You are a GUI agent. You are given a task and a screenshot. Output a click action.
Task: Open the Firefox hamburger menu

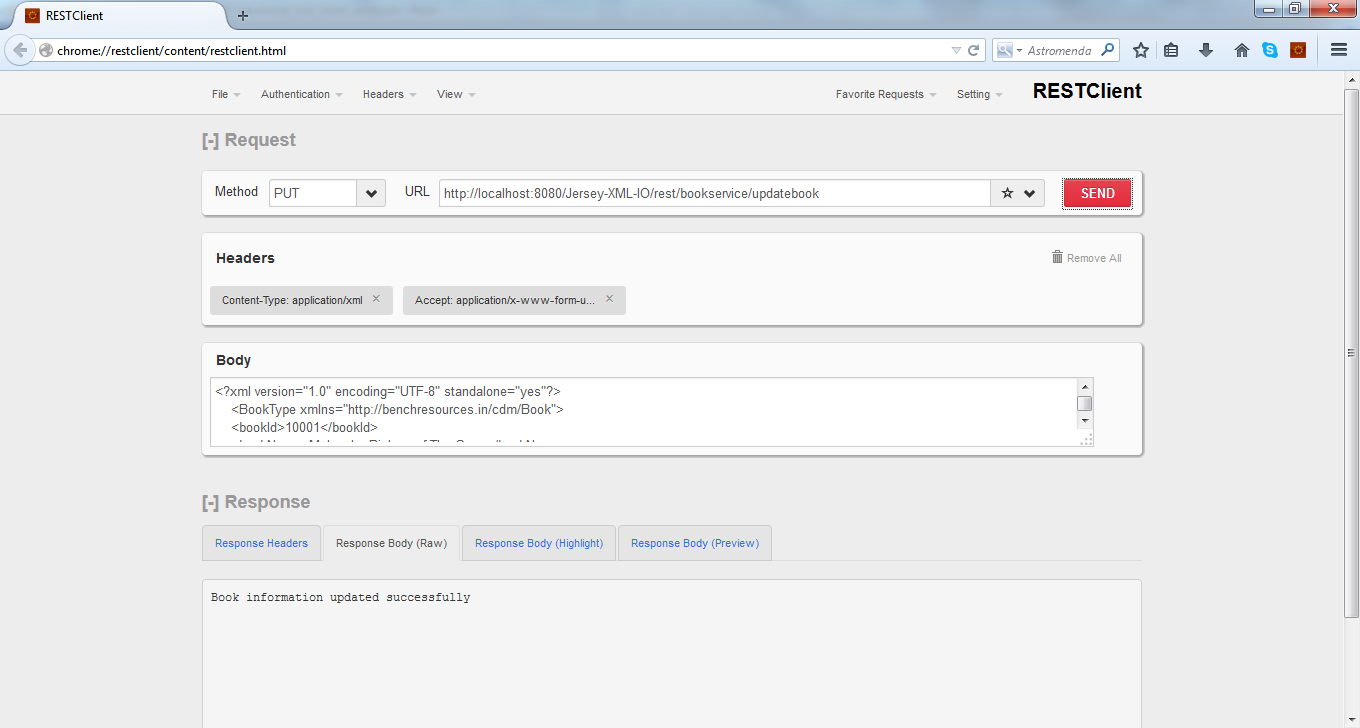pyautogui.click(x=1338, y=50)
